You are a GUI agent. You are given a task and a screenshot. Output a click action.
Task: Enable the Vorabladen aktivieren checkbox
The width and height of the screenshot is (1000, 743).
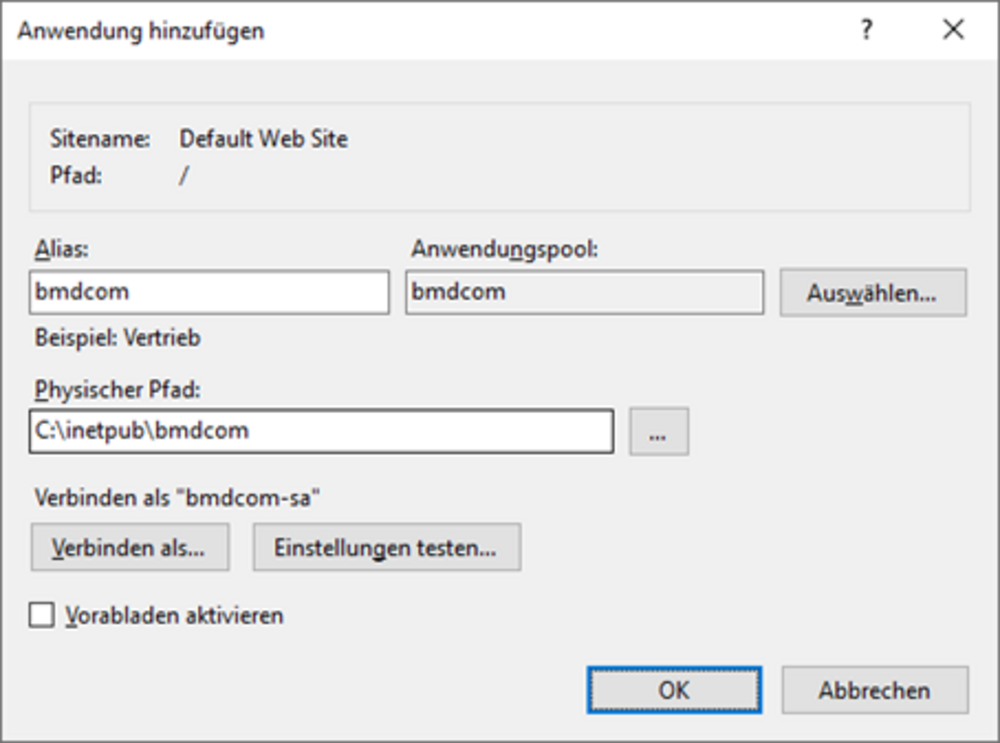tap(42, 615)
